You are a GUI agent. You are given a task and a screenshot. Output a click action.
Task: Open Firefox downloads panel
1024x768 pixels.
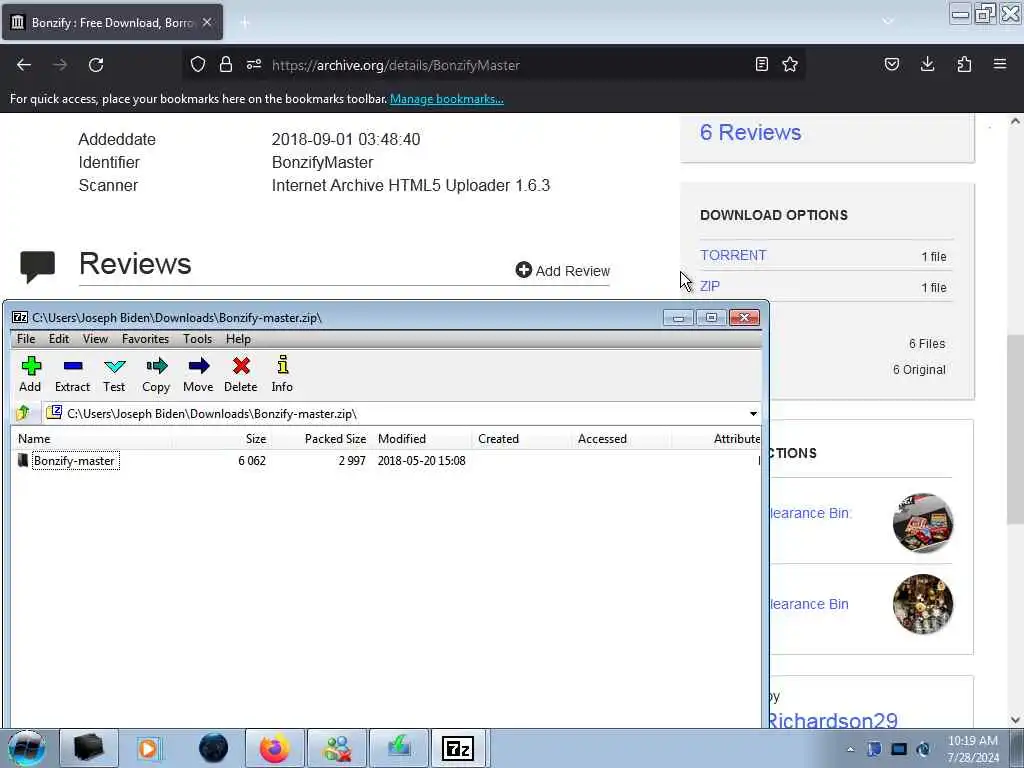[x=927, y=64]
